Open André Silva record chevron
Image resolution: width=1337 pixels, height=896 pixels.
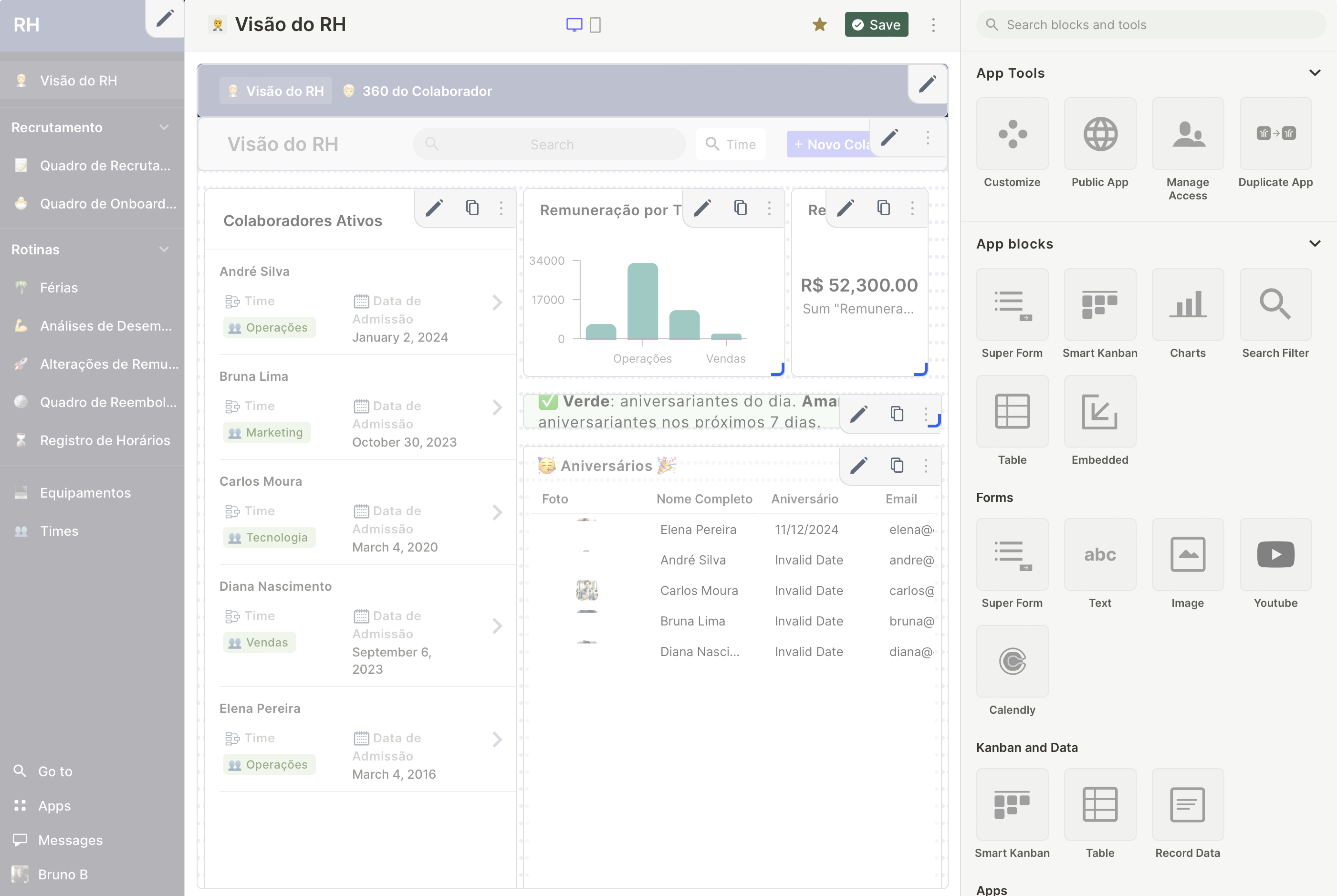click(497, 302)
